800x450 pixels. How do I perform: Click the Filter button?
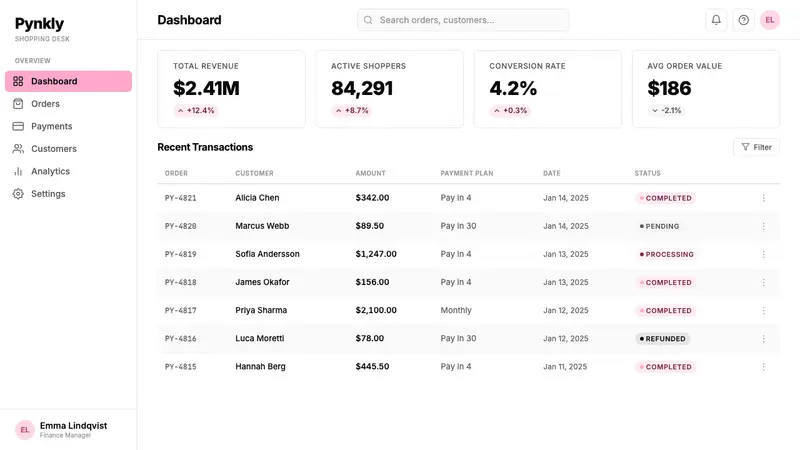[756, 147]
